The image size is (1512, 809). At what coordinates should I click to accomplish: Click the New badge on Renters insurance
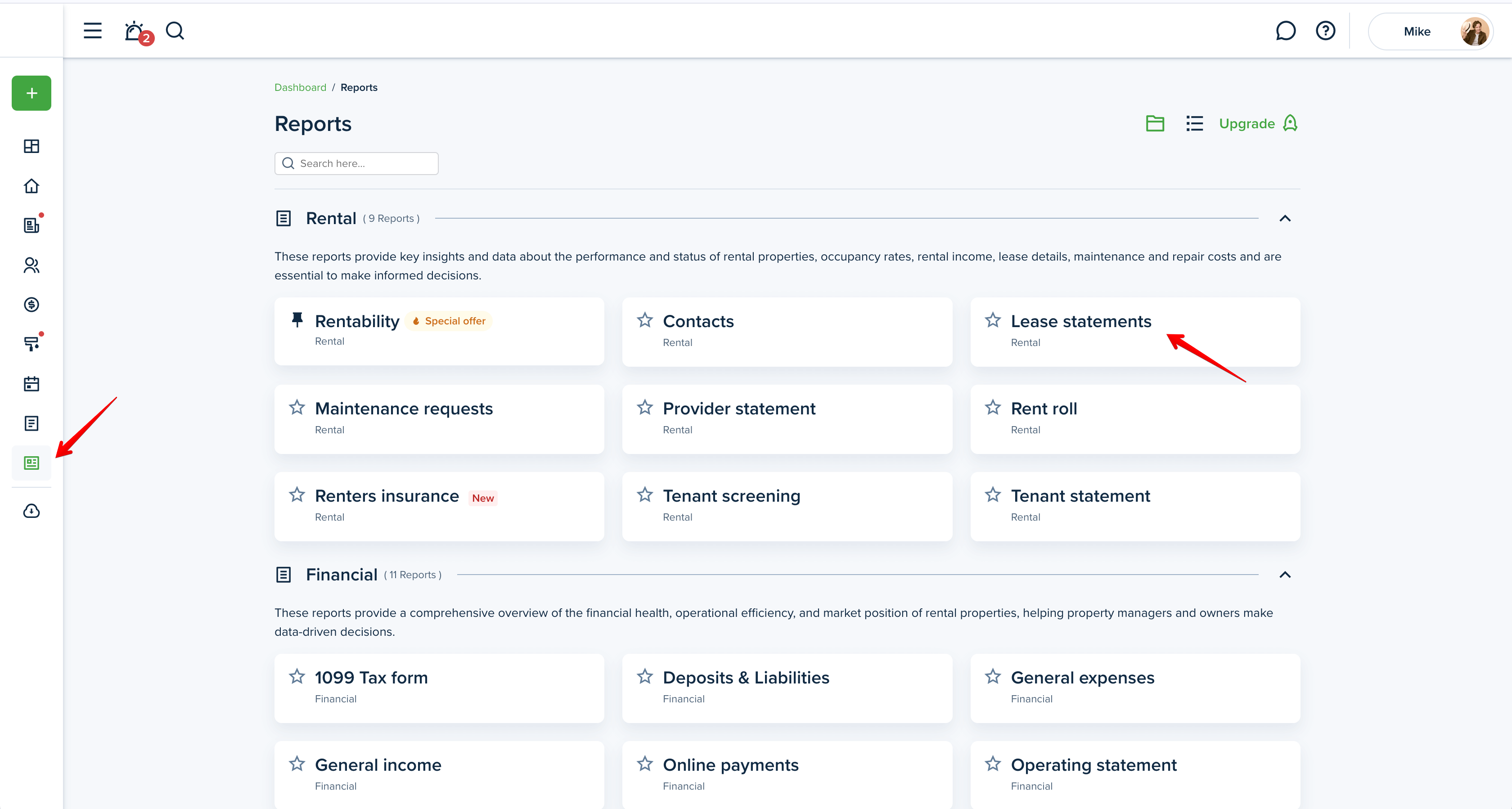[x=482, y=498]
